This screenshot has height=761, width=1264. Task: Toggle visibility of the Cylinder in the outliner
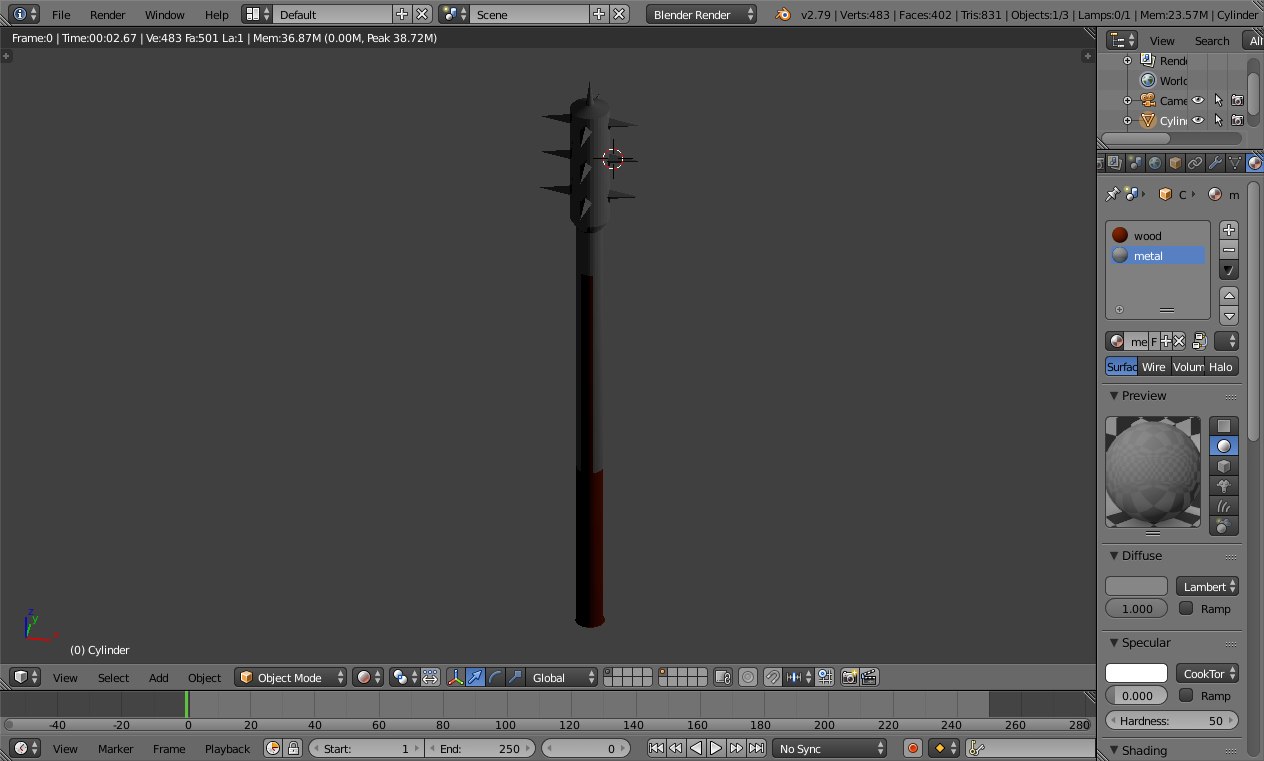(1198, 120)
